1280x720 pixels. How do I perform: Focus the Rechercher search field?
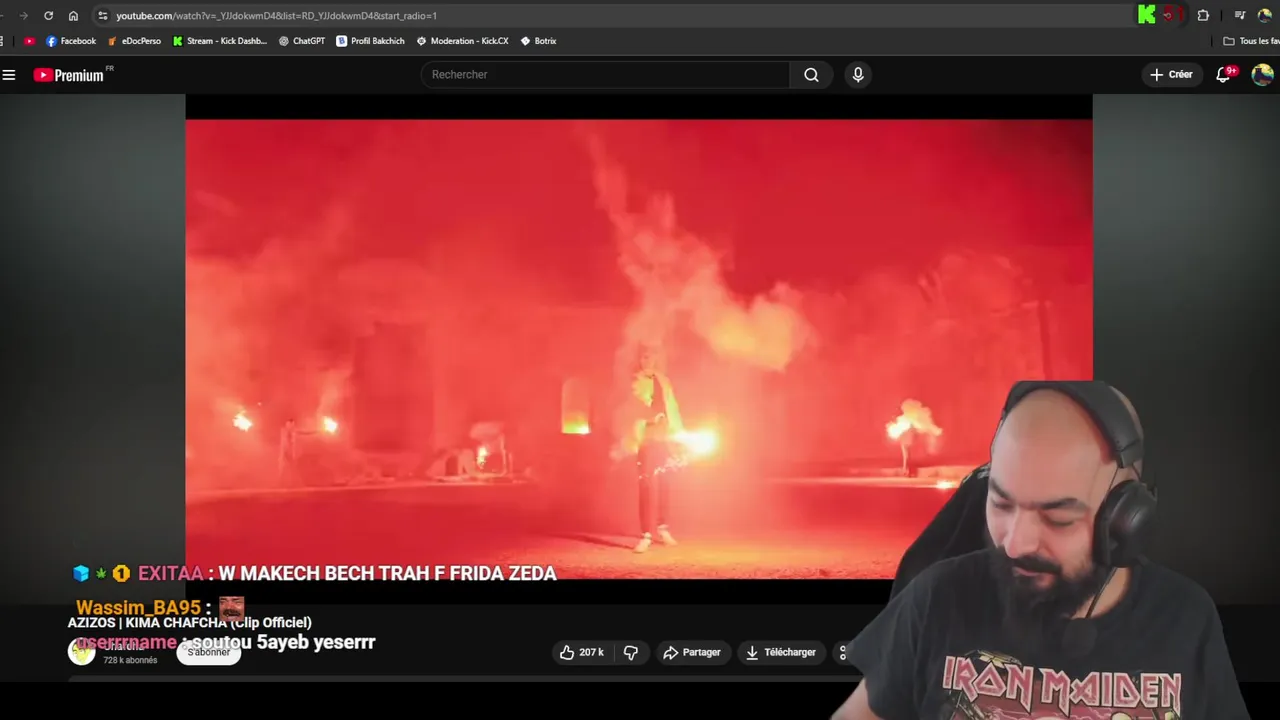pos(605,75)
